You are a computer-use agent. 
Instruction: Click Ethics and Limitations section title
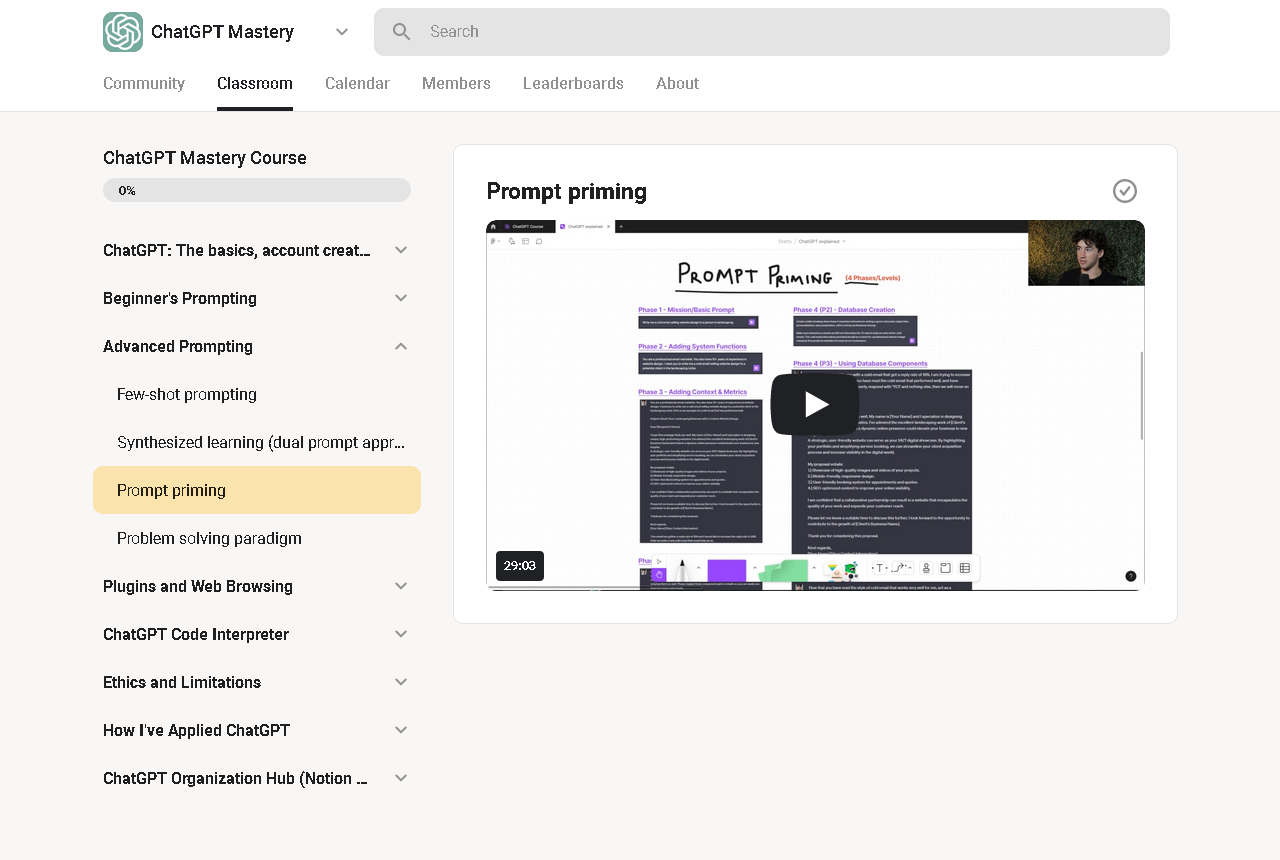[182, 682]
